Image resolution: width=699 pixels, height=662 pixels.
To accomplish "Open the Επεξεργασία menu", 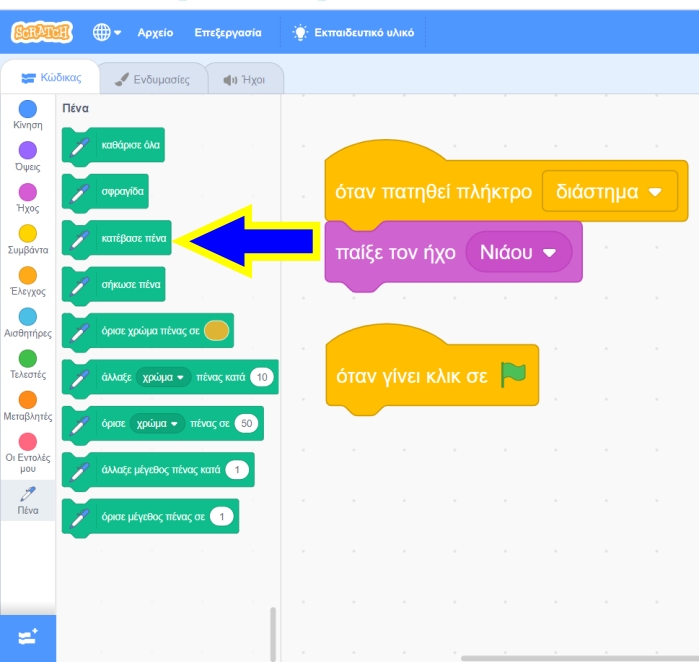I will (228, 33).
